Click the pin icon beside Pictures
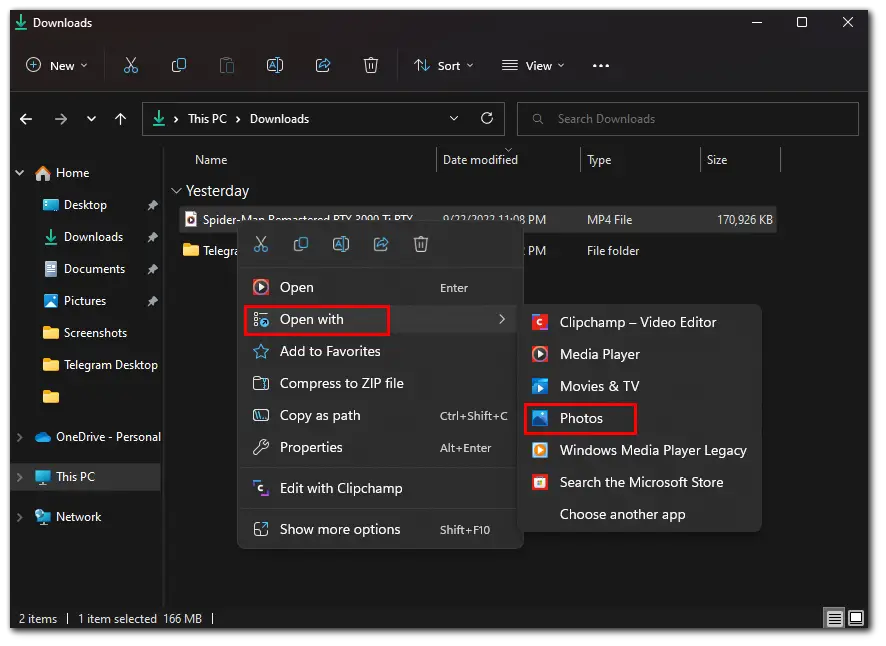 tap(152, 301)
